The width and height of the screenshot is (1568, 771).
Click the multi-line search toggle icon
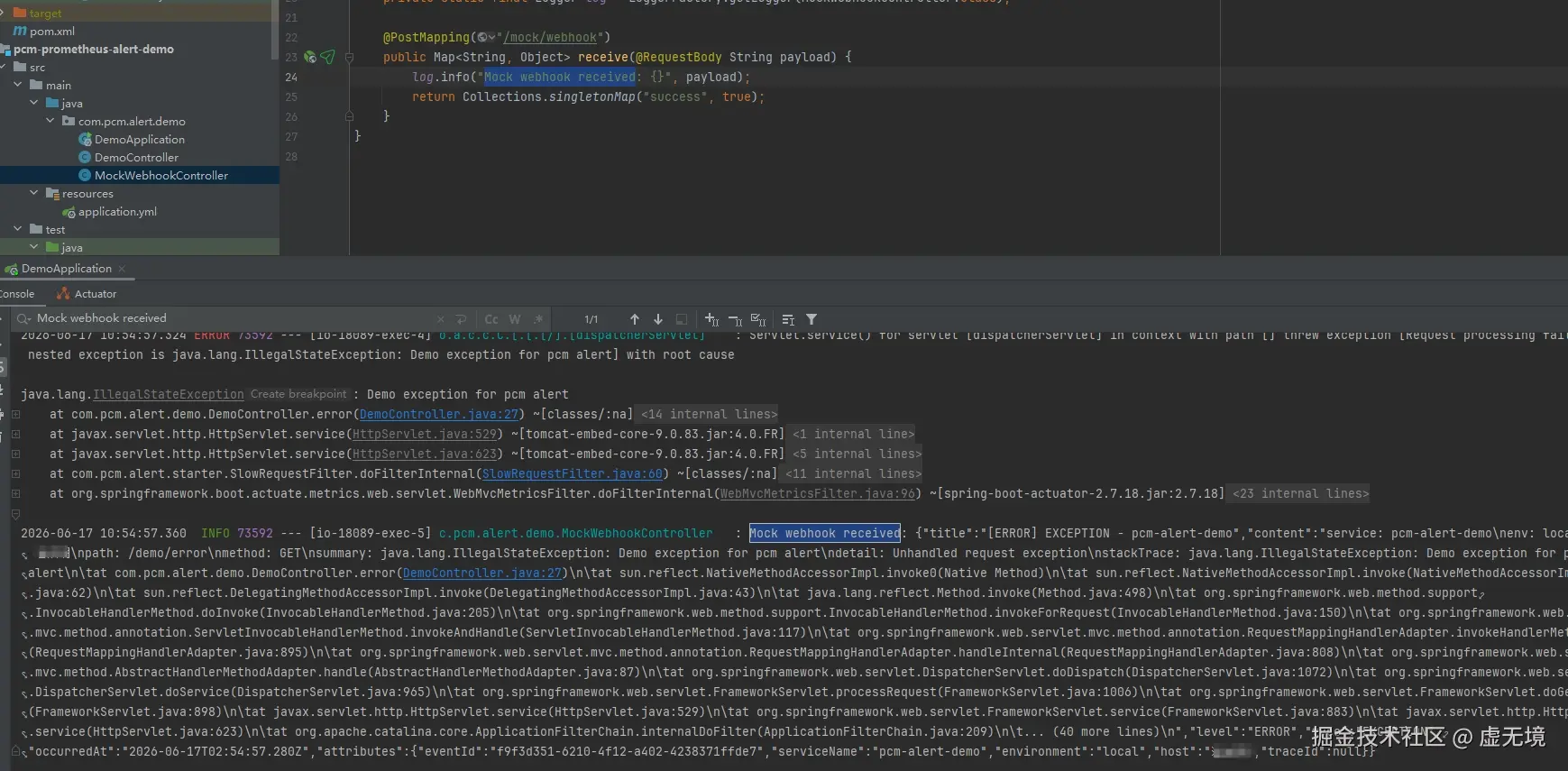pyautogui.click(x=788, y=319)
